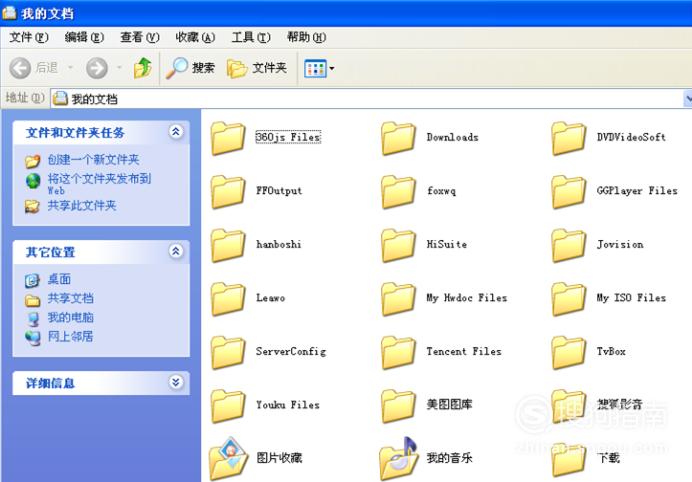
Task: Select the 我的音乐 music folder icon
Action: 399,458
